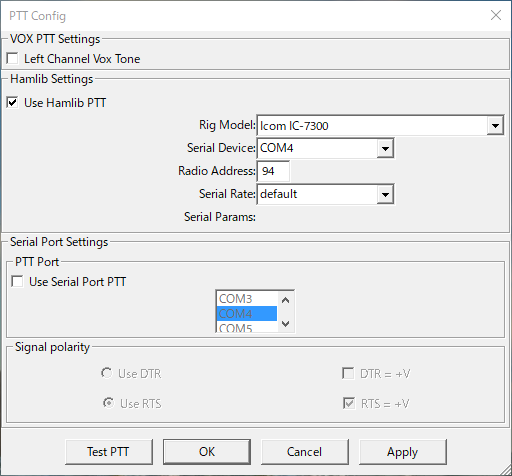Enable Use Serial Port PTT
Screen dimensions: 512x476
[17, 282]
